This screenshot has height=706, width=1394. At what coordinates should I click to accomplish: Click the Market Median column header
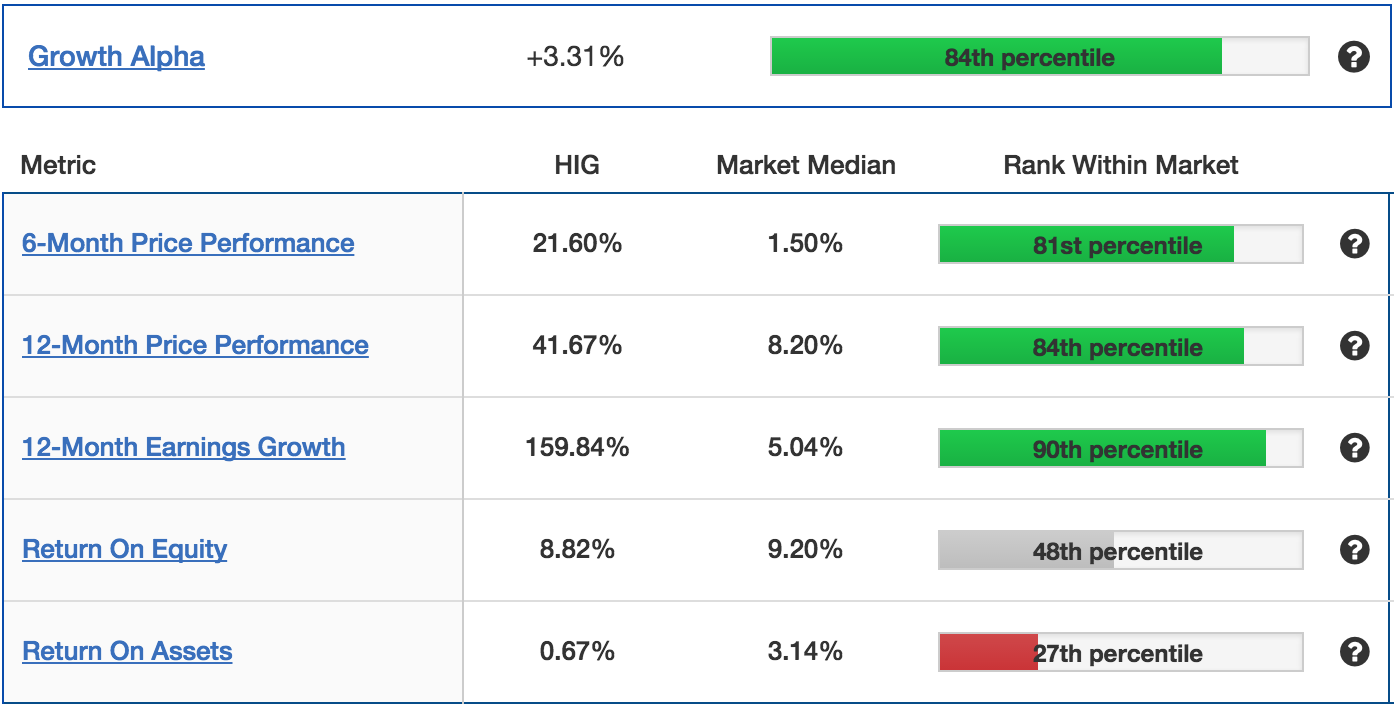(804, 165)
